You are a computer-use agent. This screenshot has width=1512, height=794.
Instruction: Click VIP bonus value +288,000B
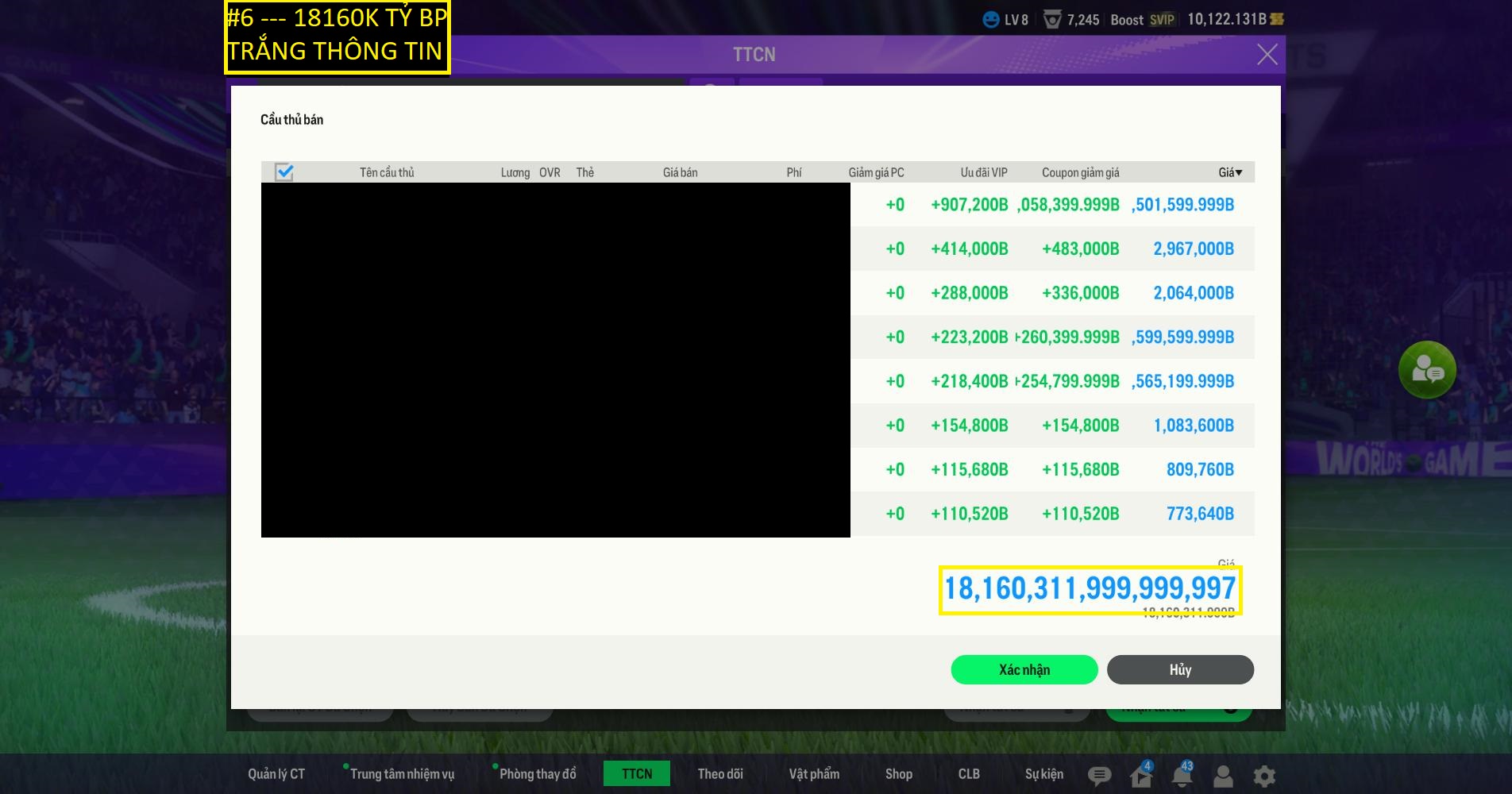tap(970, 293)
